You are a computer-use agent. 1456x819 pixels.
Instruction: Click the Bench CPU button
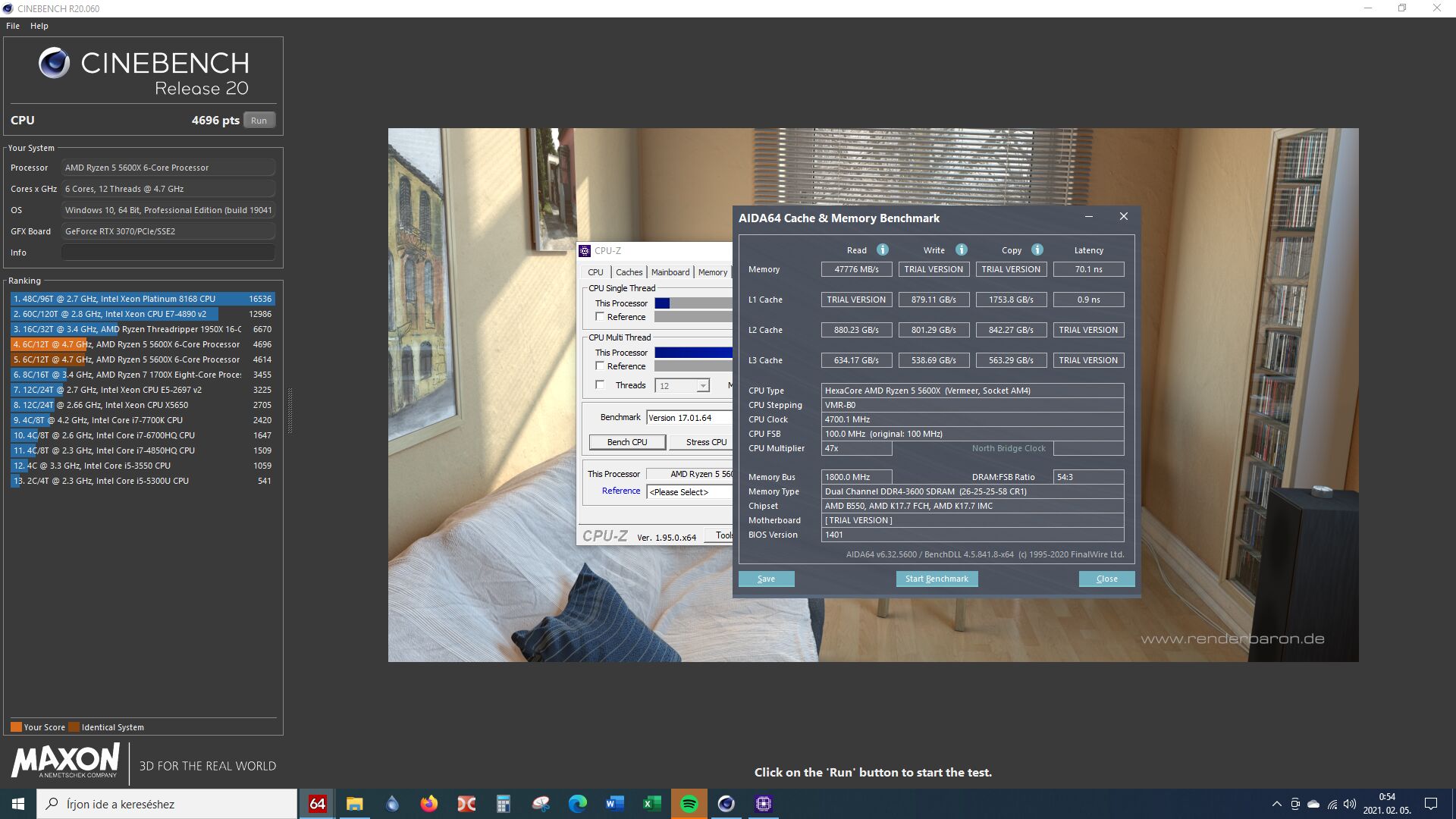coord(627,442)
